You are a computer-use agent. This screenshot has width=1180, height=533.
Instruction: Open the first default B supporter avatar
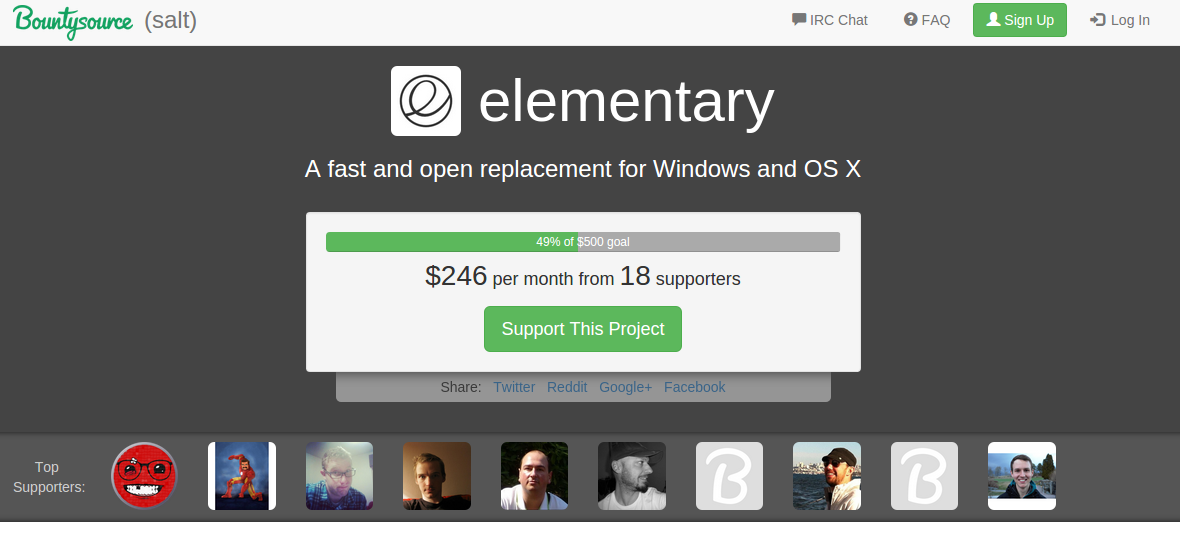pyautogui.click(x=729, y=476)
